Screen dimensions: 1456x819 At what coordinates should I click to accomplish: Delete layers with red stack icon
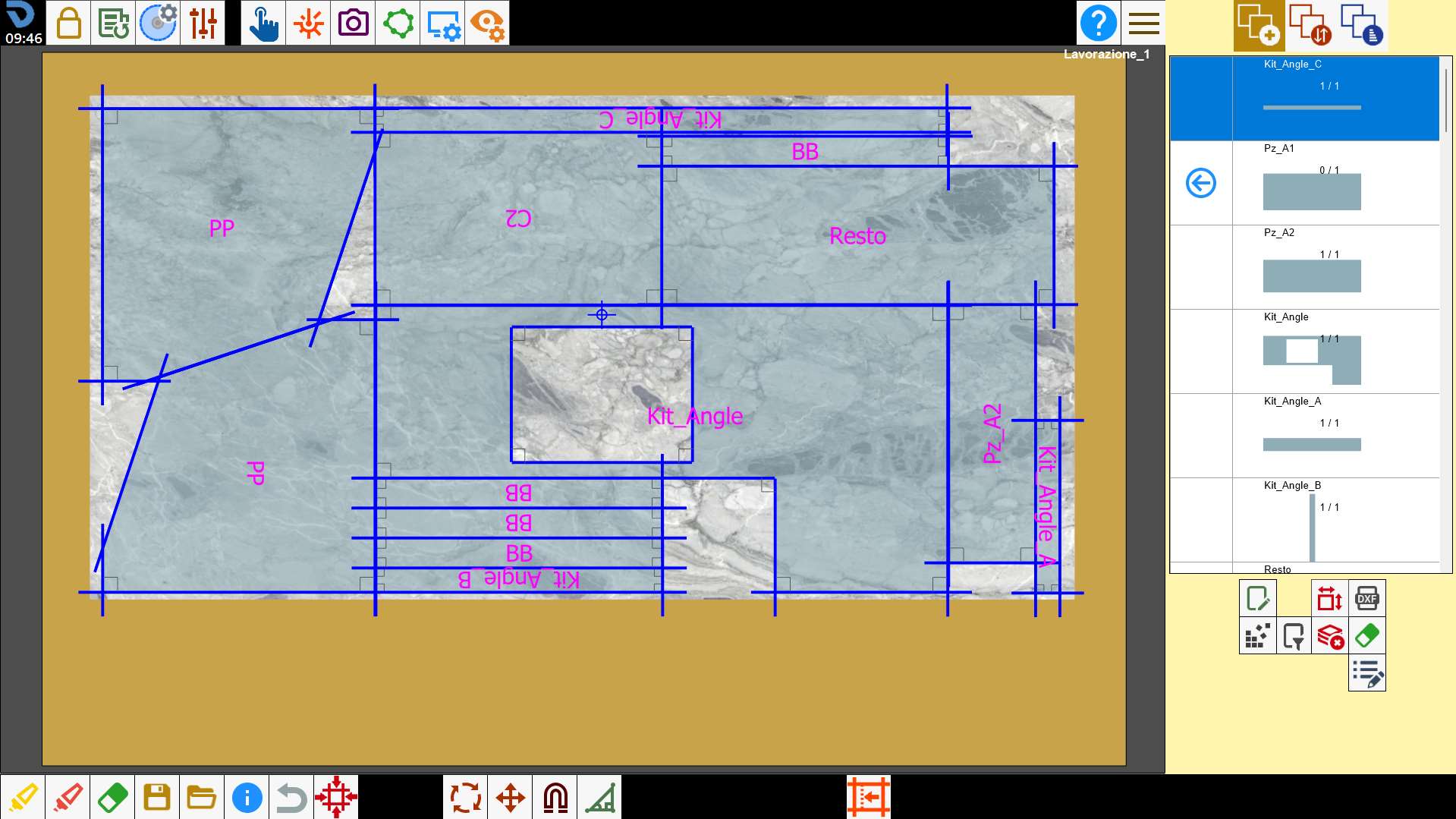tap(1329, 635)
